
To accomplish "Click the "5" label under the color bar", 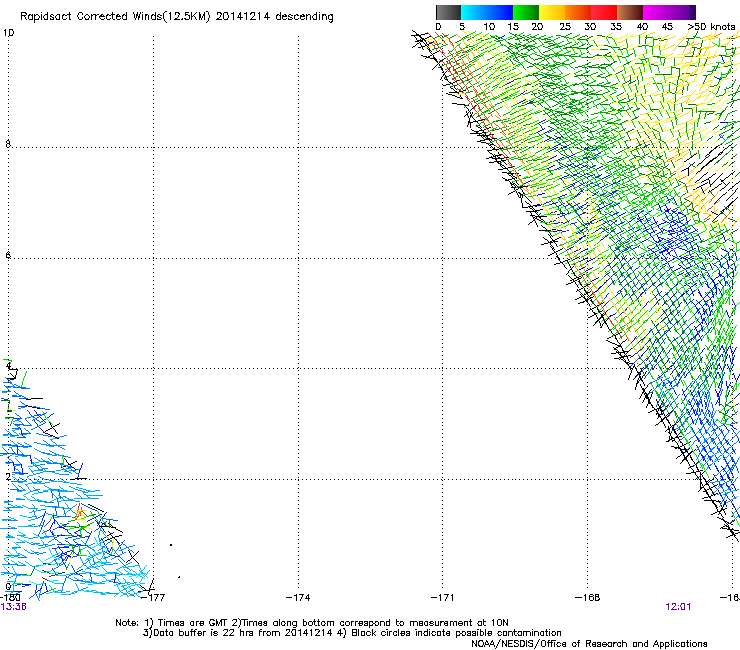I will click(462, 27).
